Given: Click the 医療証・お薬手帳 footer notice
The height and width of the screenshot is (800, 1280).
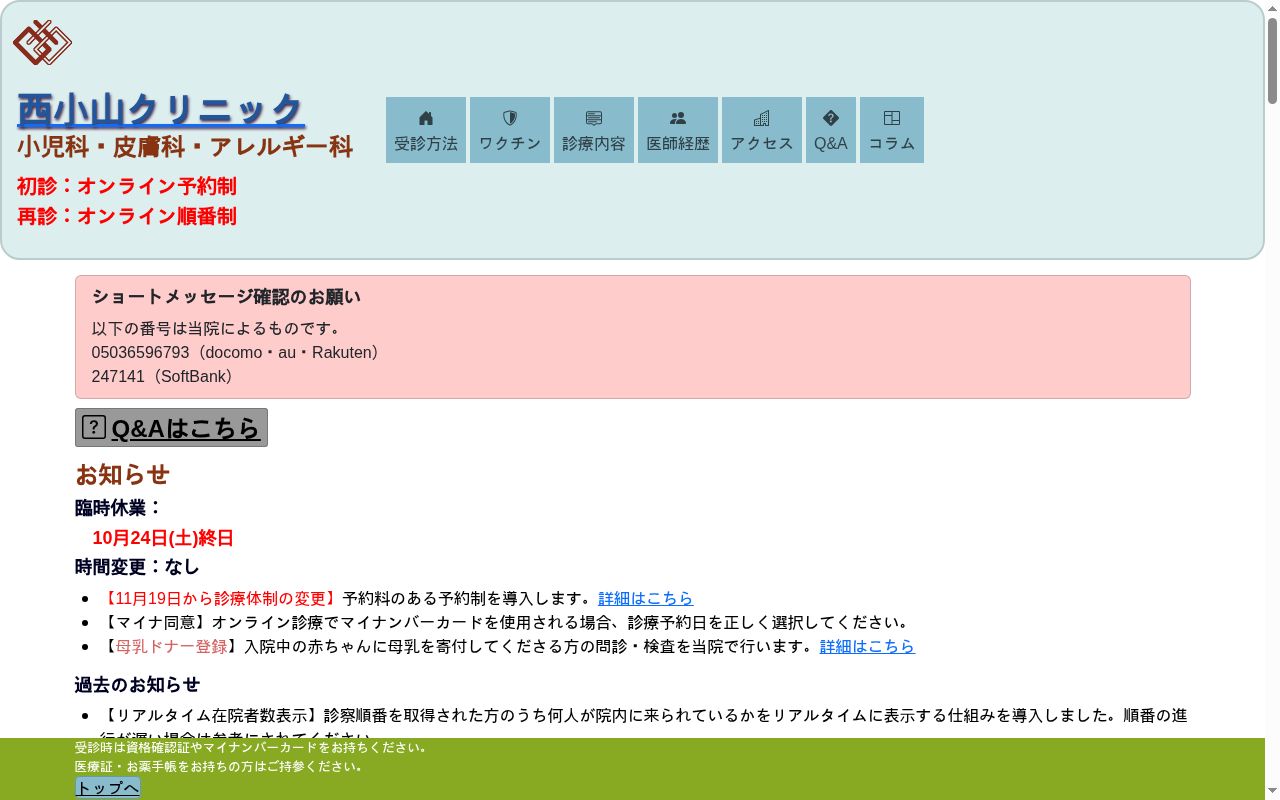Looking at the screenshot, I should (x=219, y=766).
